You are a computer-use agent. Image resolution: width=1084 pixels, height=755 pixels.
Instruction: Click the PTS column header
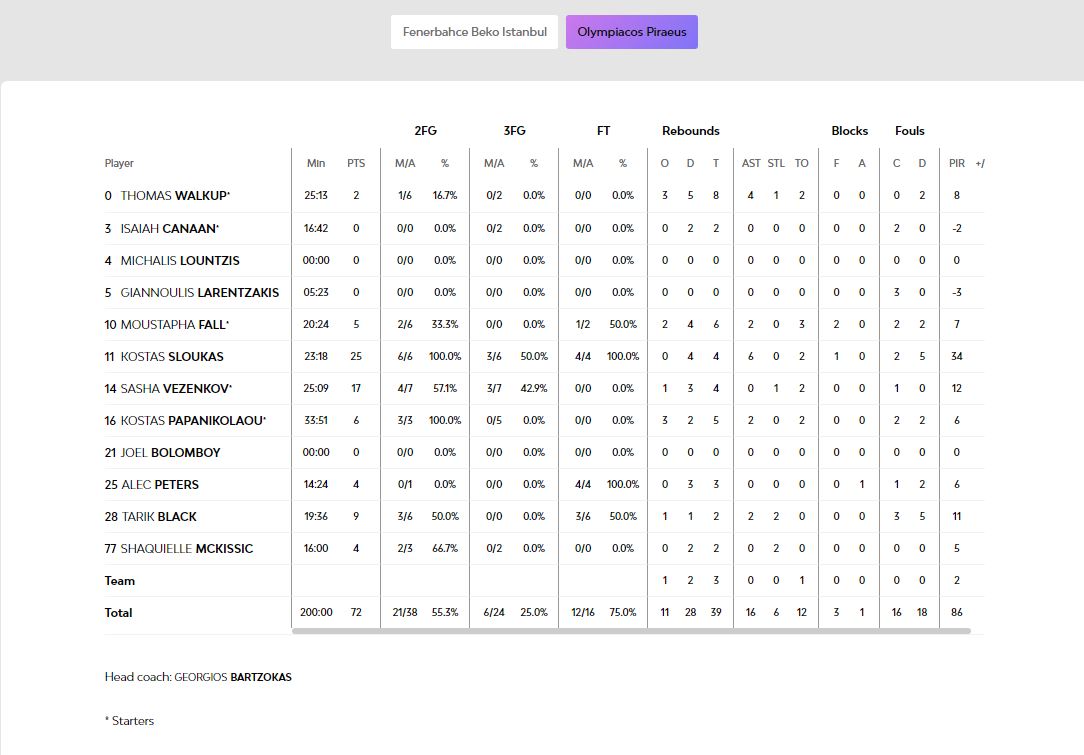(x=356, y=163)
